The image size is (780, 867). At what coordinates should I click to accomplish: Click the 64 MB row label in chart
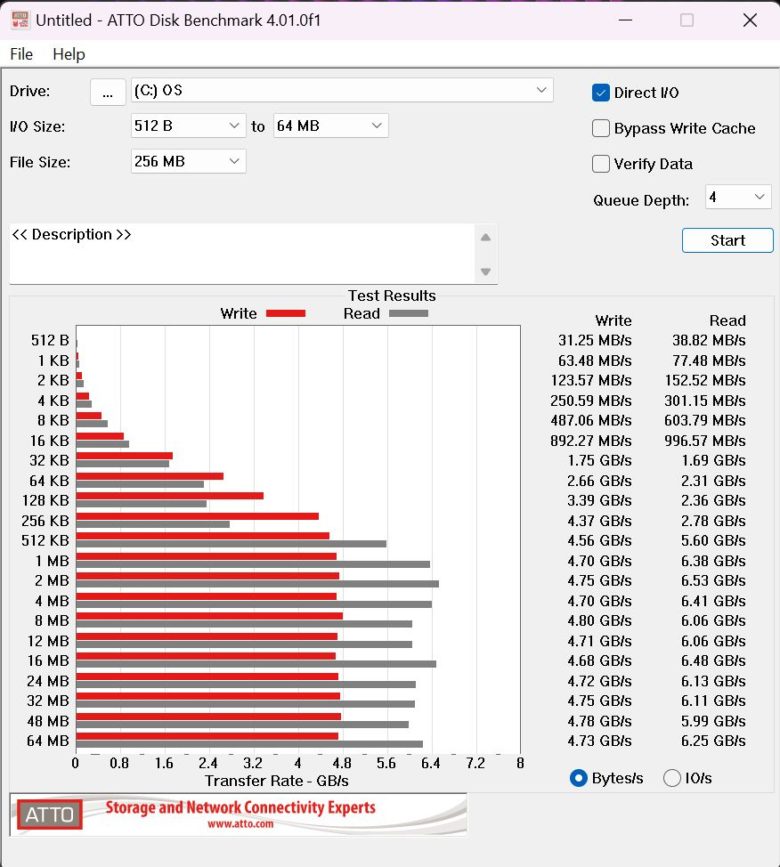(48, 741)
